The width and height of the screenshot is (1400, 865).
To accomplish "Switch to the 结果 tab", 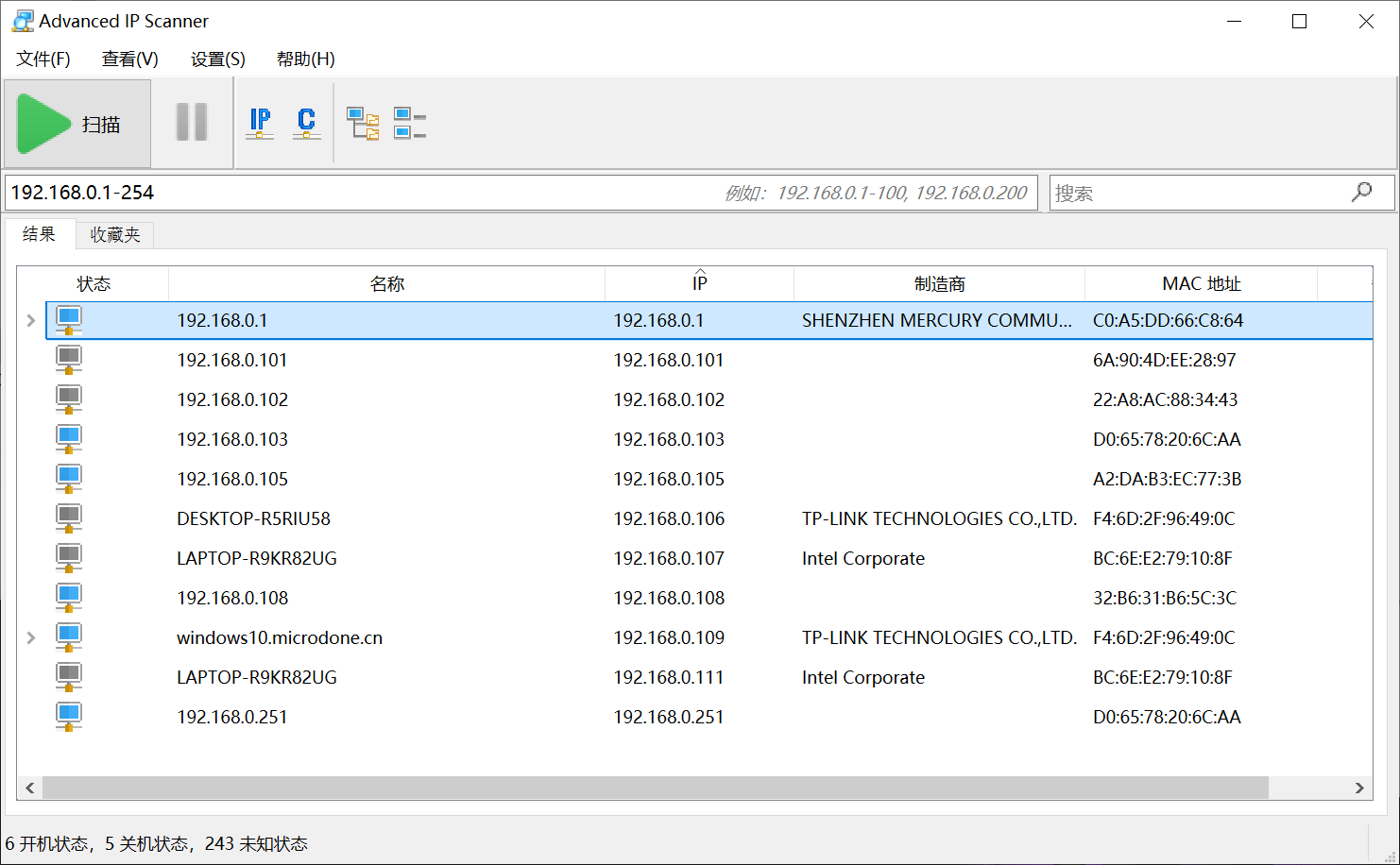I will [x=40, y=234].
